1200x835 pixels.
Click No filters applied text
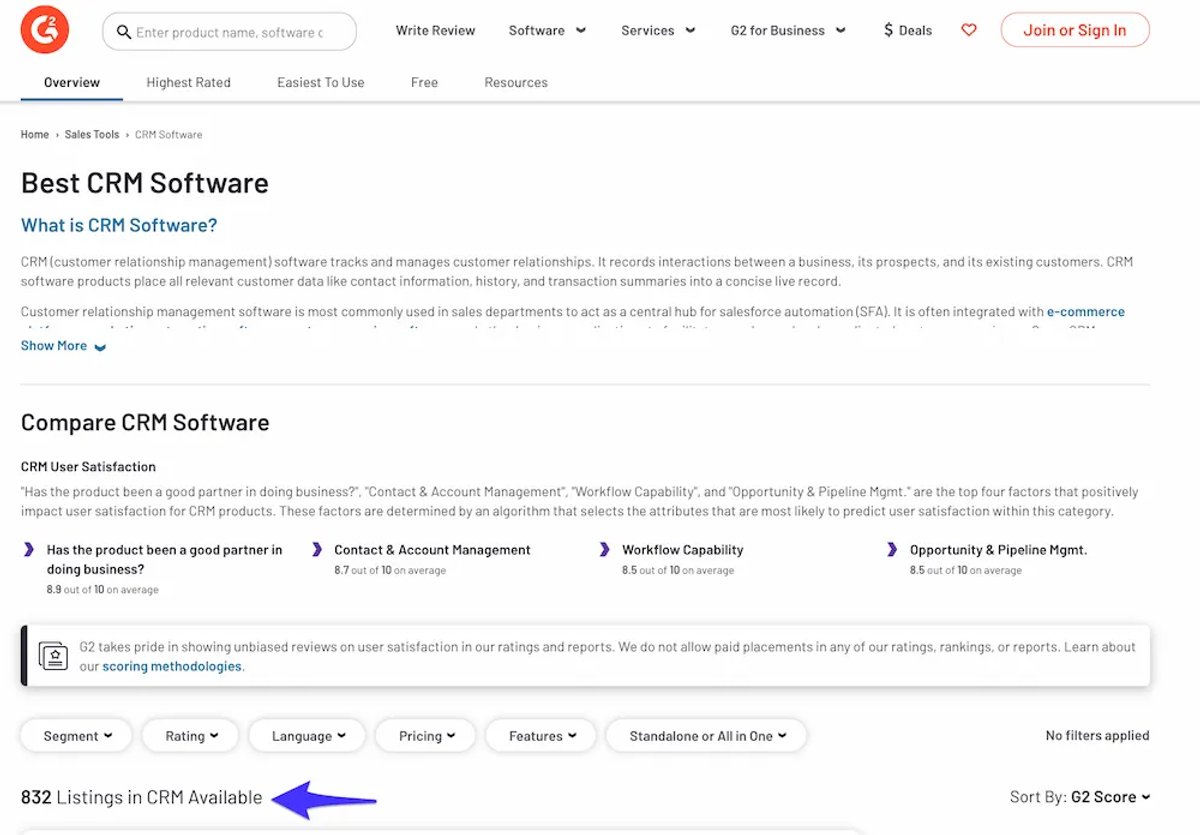pos(1097,735)
